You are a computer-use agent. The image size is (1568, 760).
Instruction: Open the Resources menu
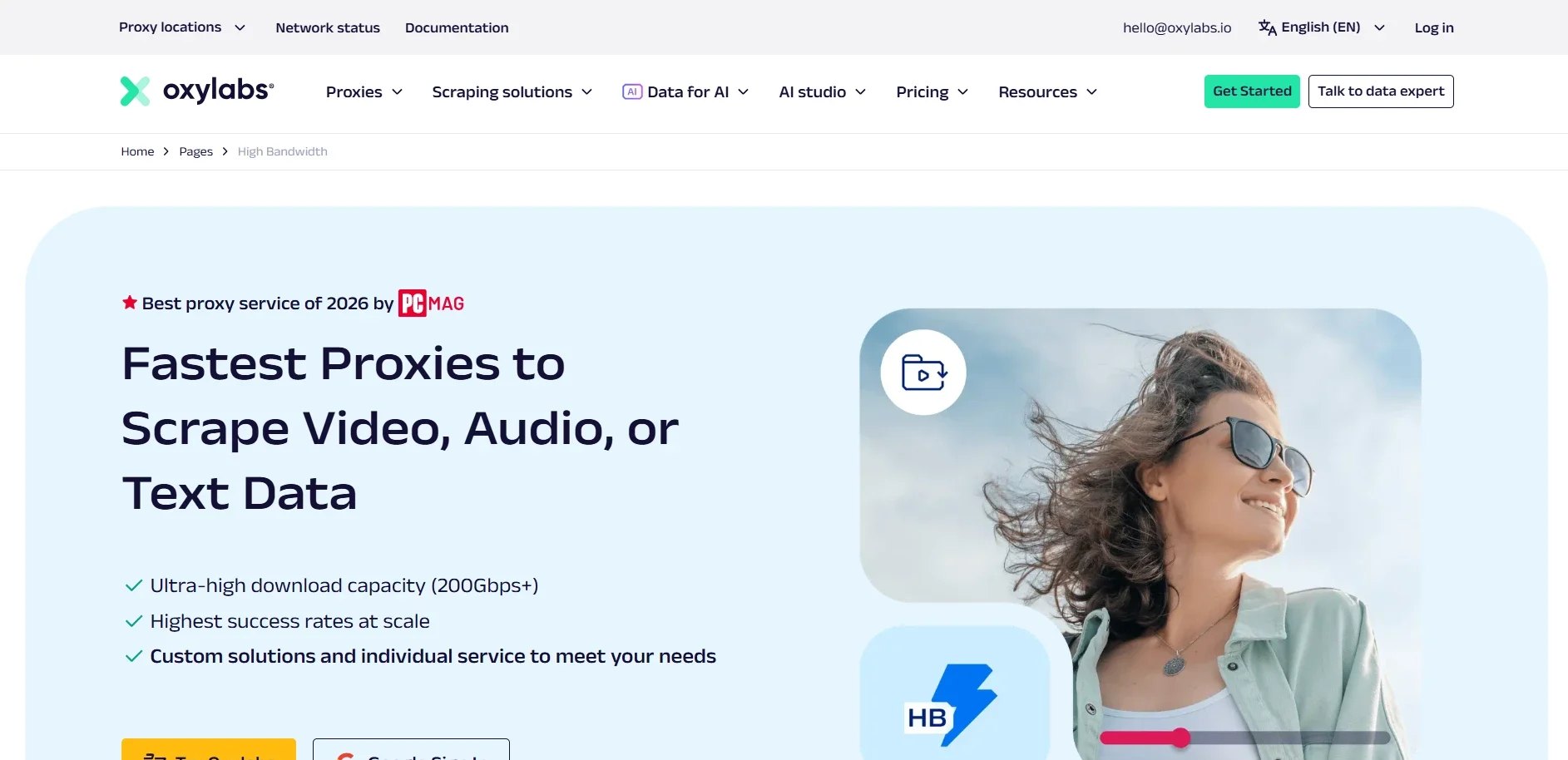(x=1048, y=91)
